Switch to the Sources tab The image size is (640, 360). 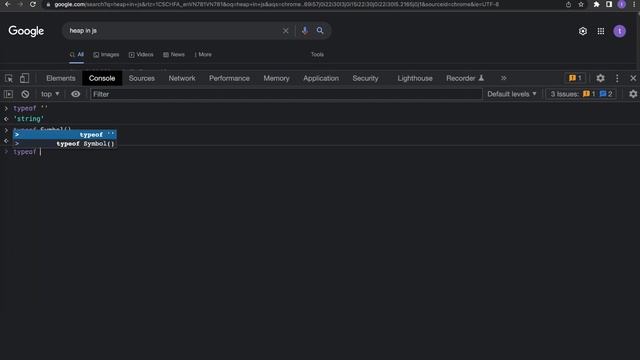point(142,78)
